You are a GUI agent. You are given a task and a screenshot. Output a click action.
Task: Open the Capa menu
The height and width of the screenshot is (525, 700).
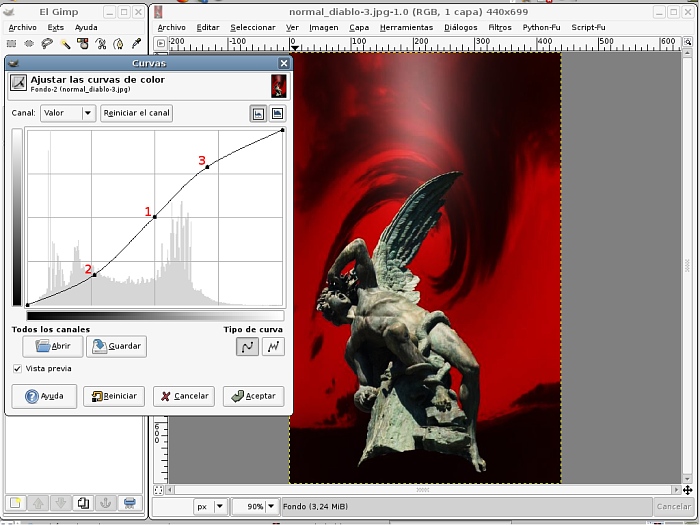point(359,27)
